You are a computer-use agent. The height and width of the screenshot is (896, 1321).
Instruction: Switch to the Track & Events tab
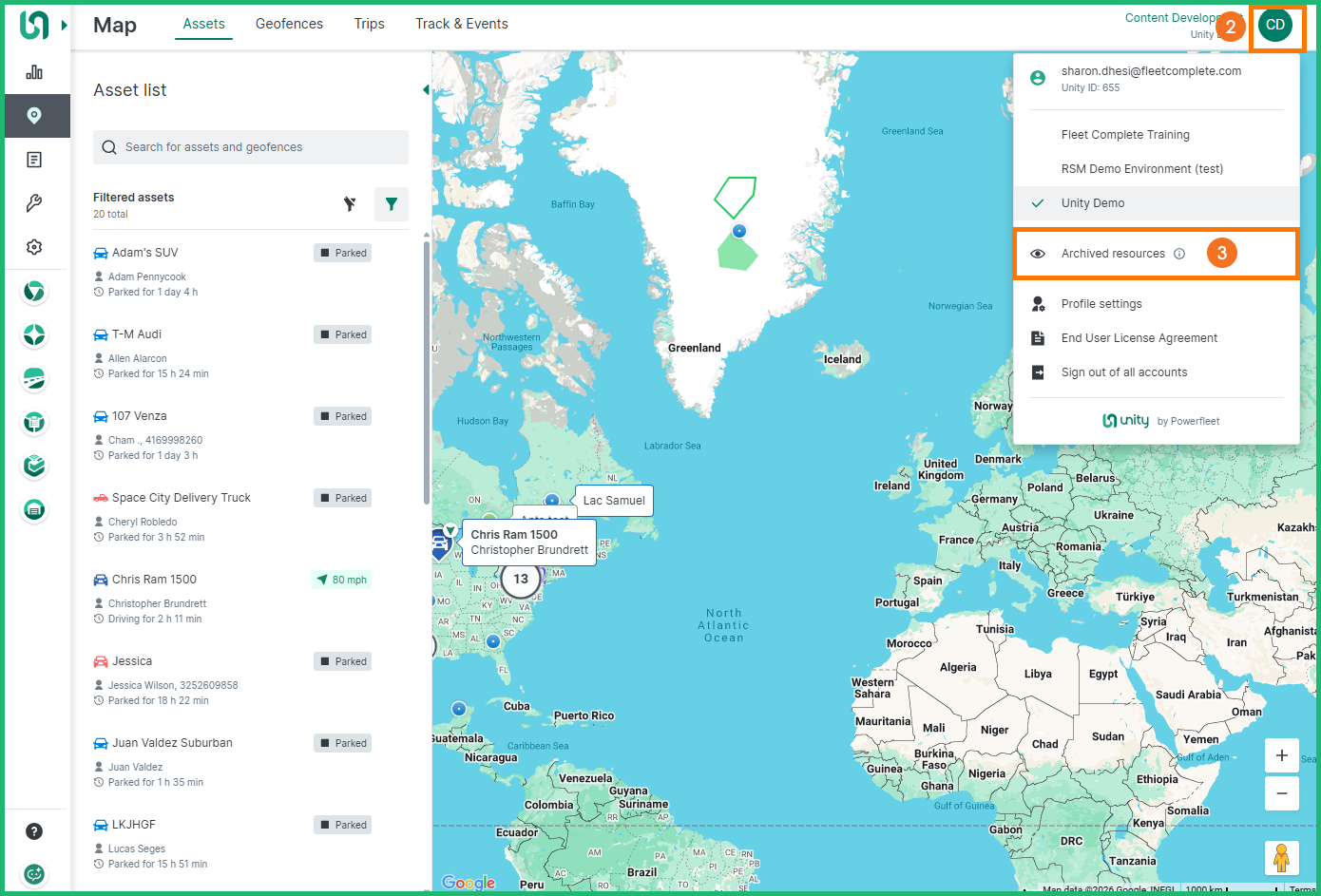click(461, 24)
